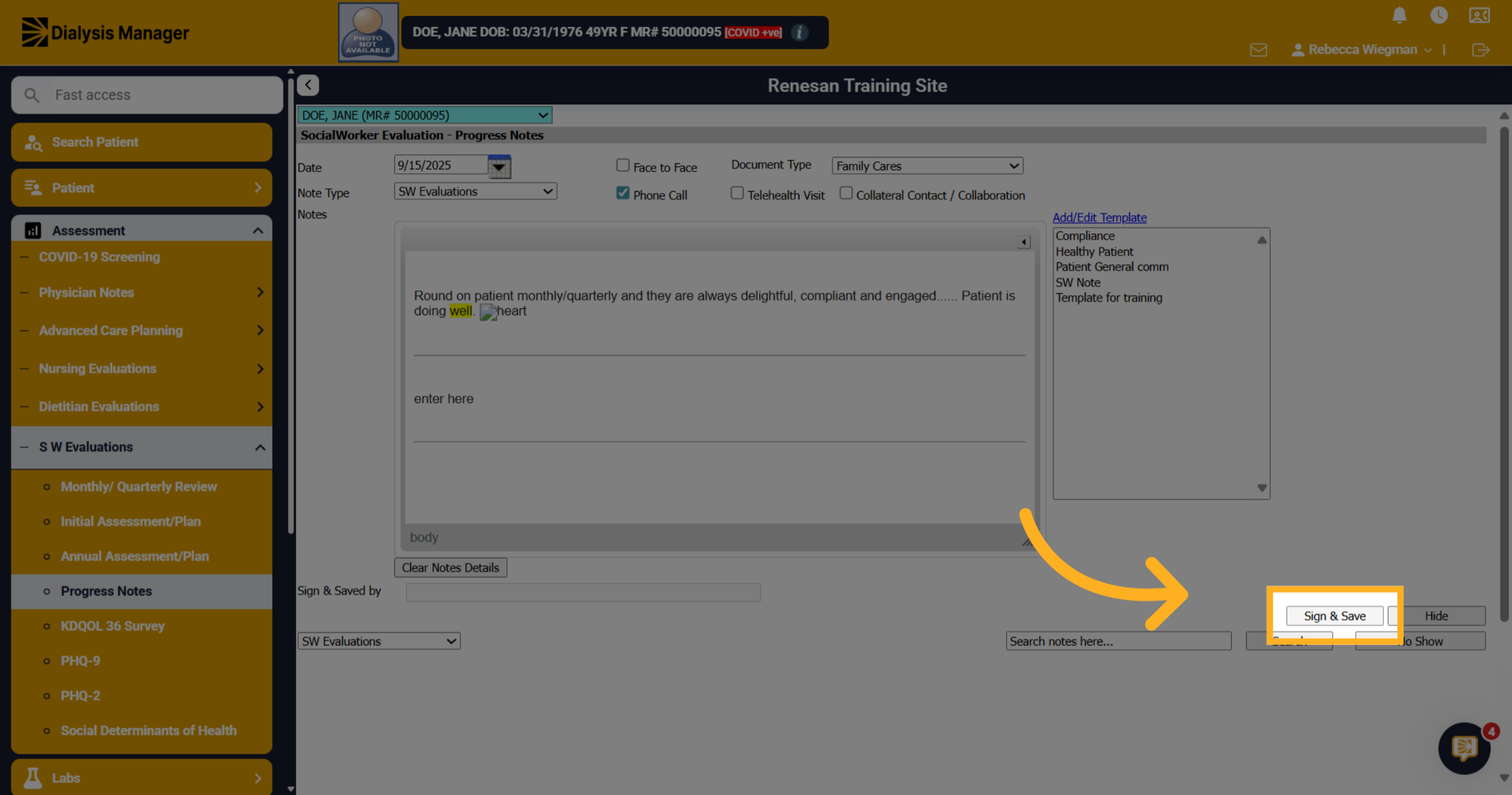Click the Sign & Save button
The height and width of the screenshot is (795, 1512).
[1334, 615]
